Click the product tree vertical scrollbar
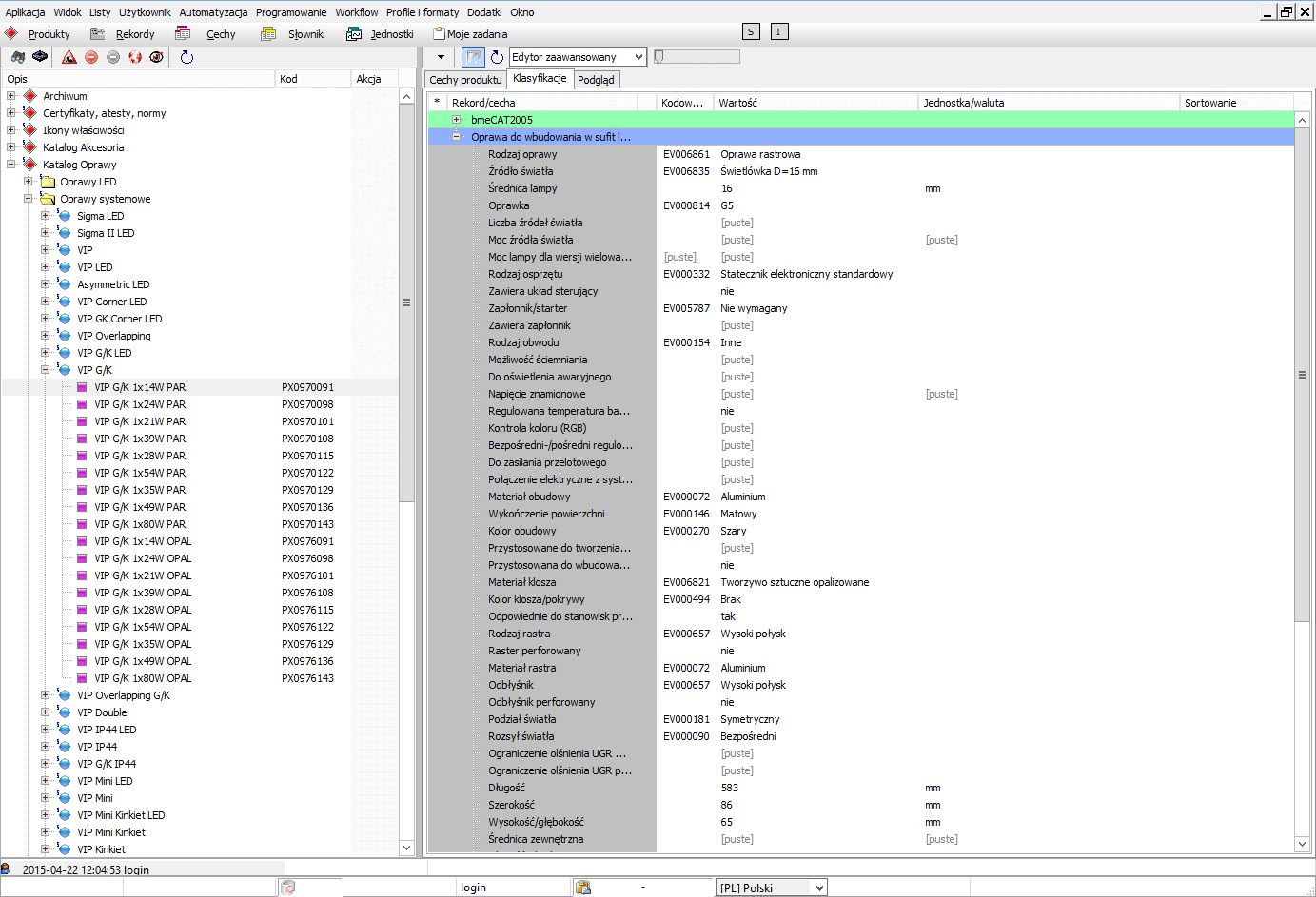1316x897 pixels. click(407, 302)
